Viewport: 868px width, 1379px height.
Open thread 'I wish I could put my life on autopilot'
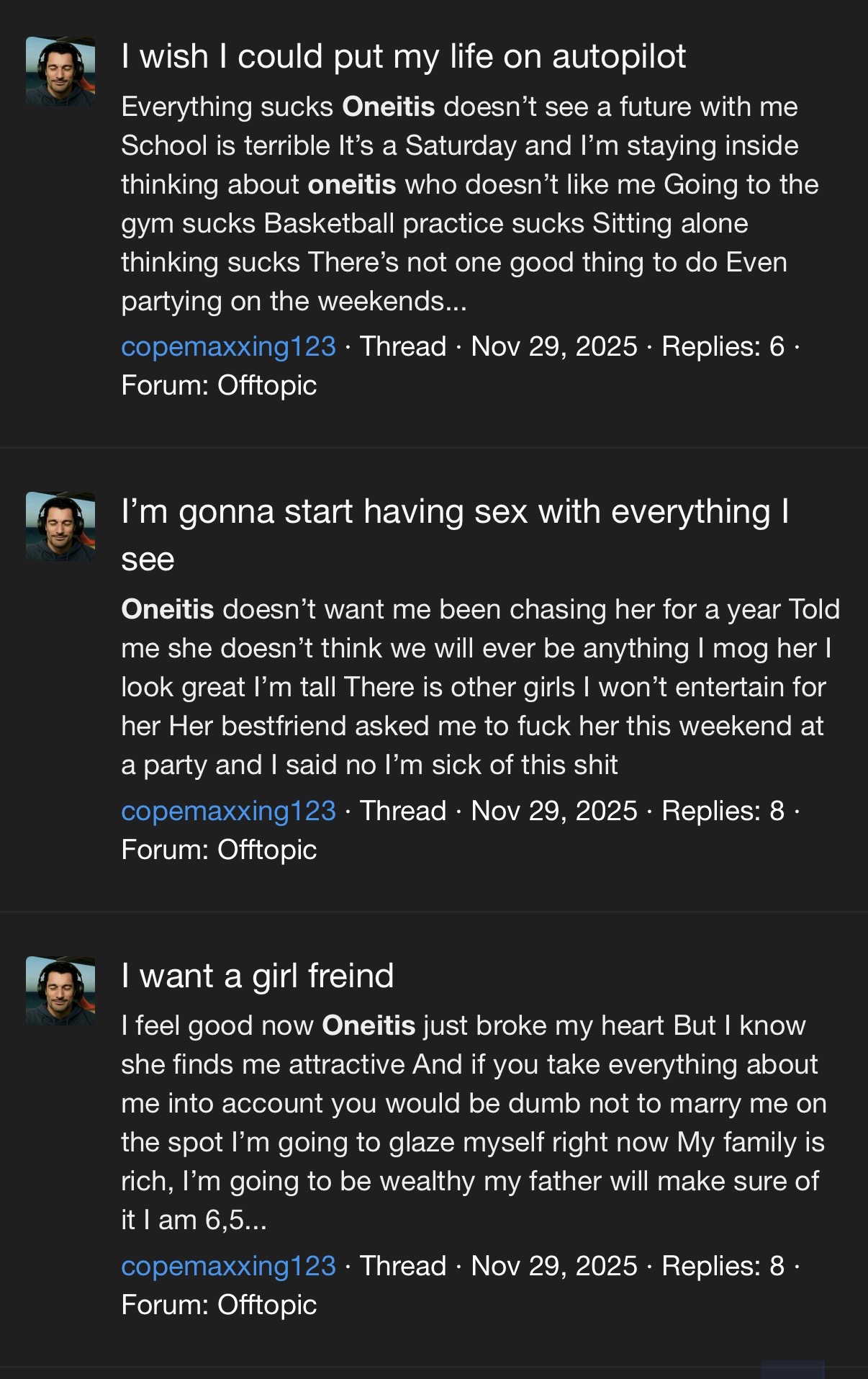coord(403,57)
